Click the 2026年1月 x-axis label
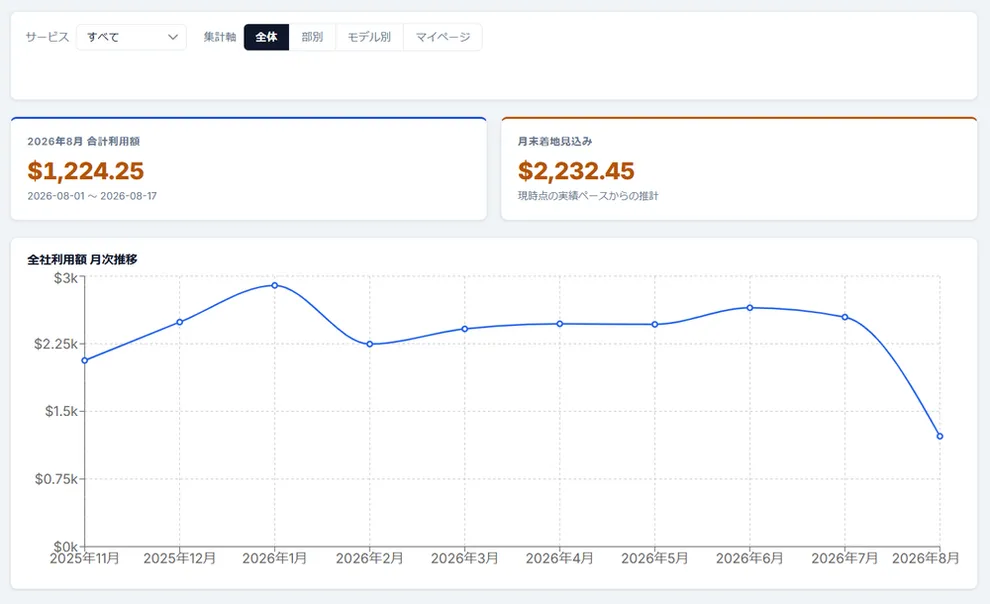The image size is (990, 604). pos(275,559)
